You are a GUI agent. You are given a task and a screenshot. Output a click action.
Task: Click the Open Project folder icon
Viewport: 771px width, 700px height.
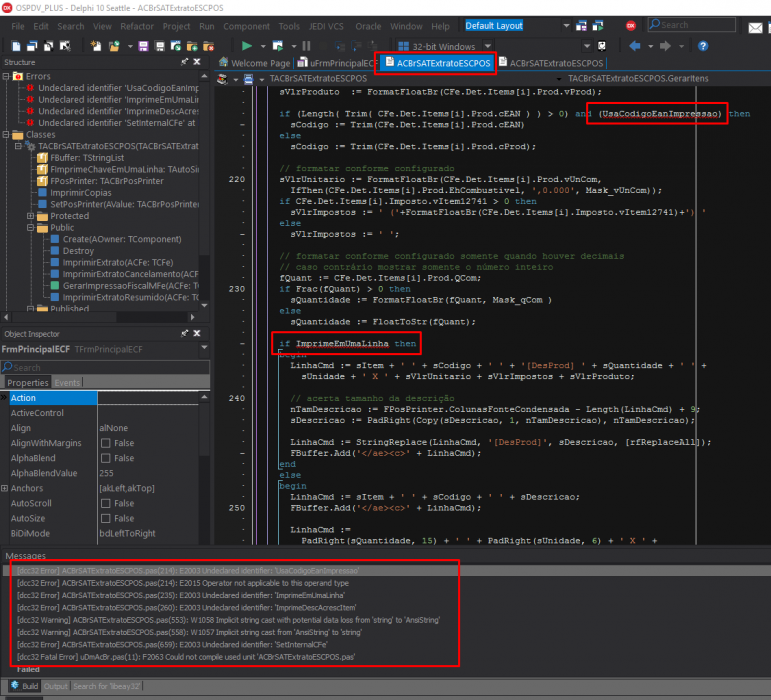click(115, 46)
